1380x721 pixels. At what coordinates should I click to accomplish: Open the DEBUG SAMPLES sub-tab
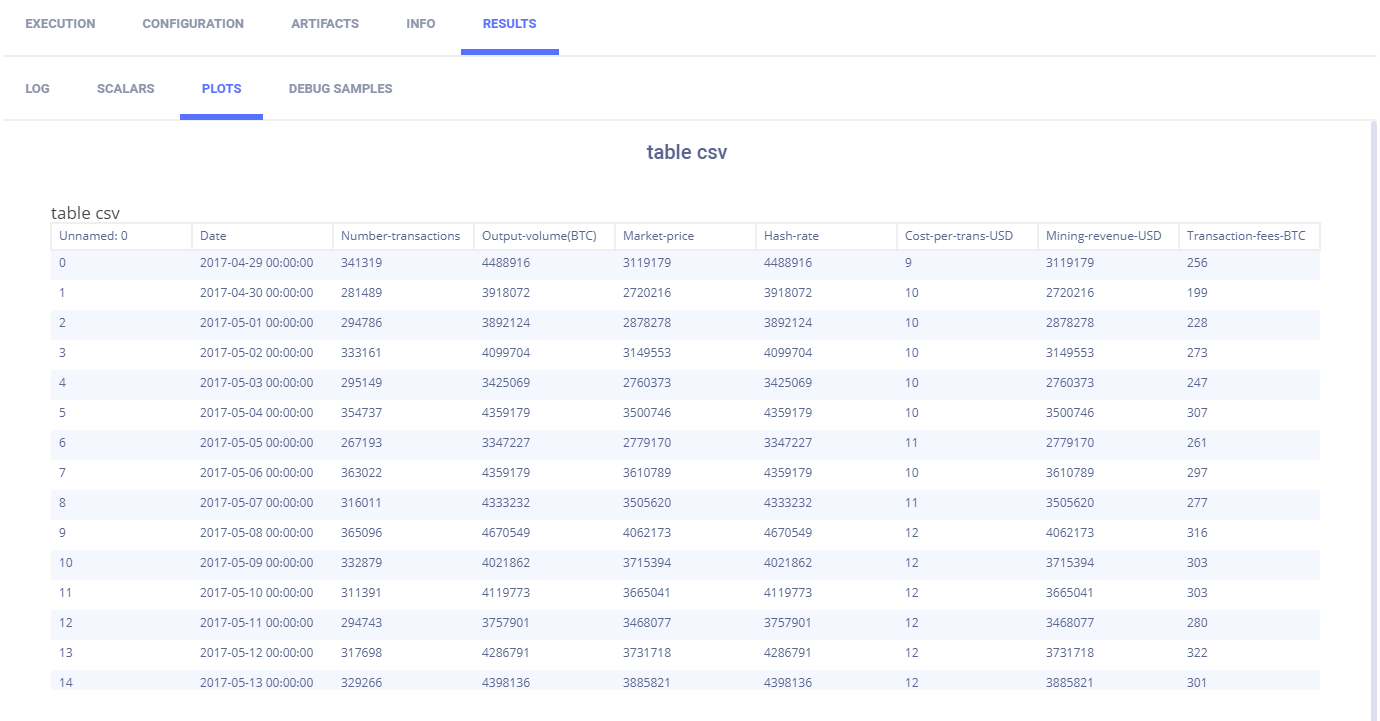(x=340, y=89)
